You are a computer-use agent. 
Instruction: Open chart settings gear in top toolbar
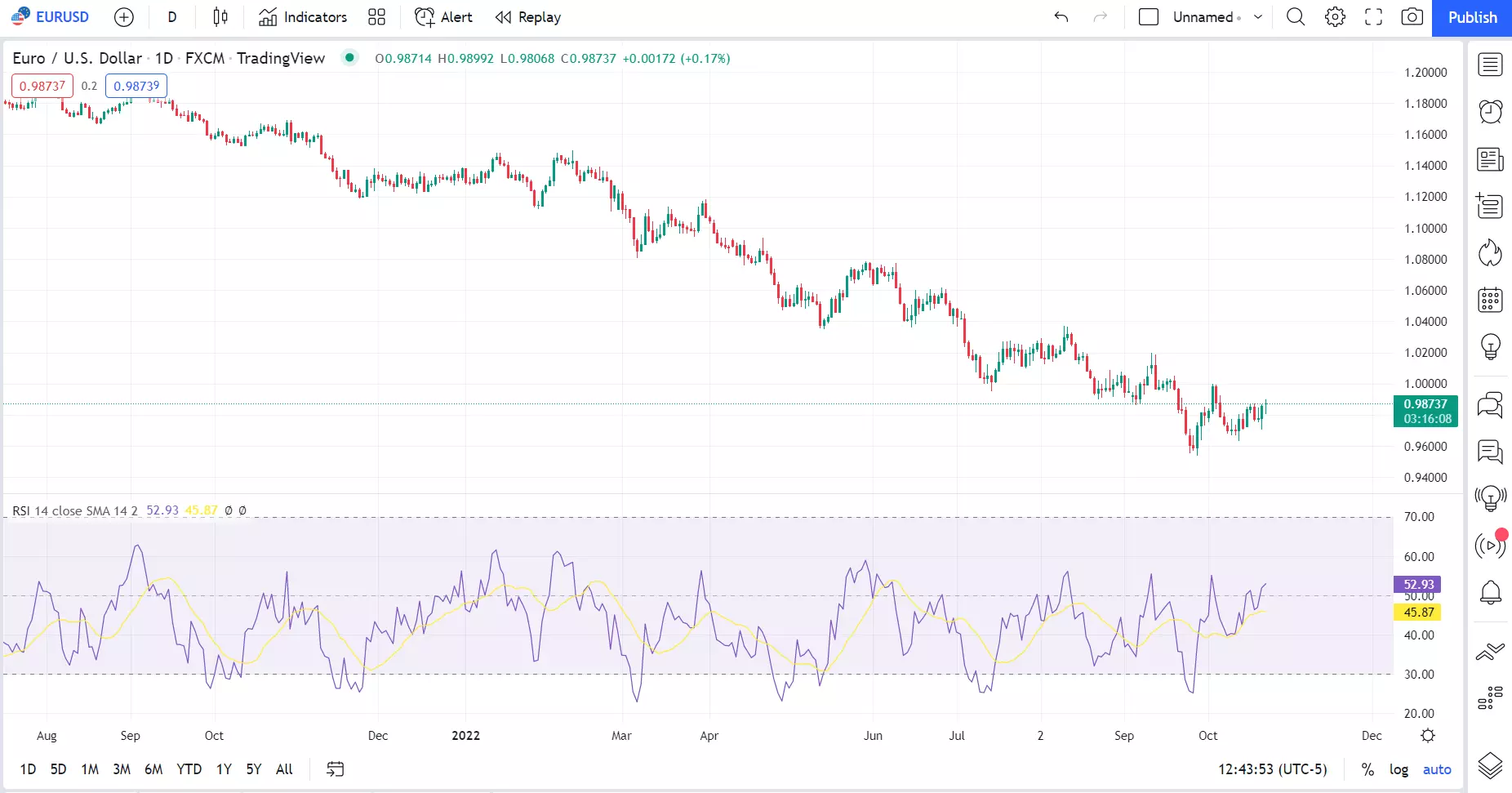coord(1335,17)
